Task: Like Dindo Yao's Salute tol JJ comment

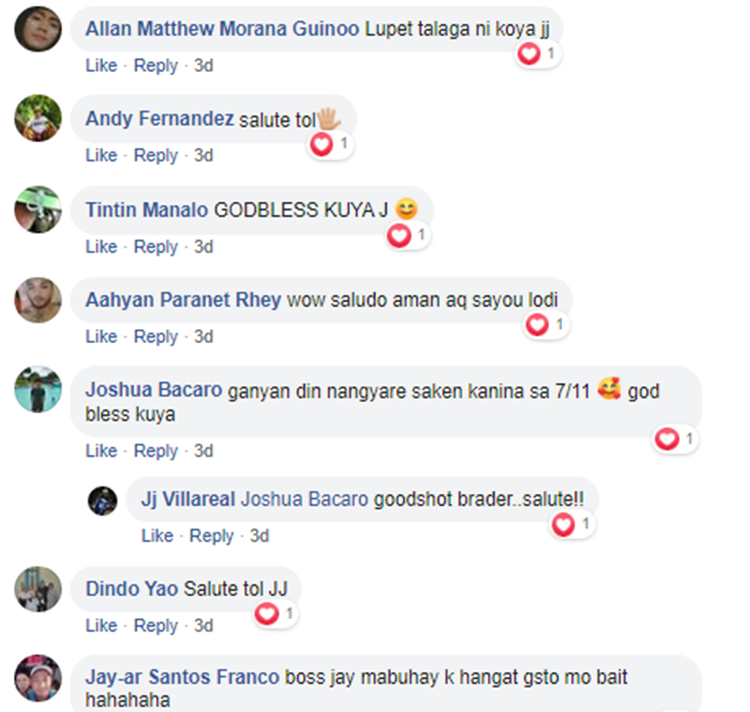Action: point(101,625)
